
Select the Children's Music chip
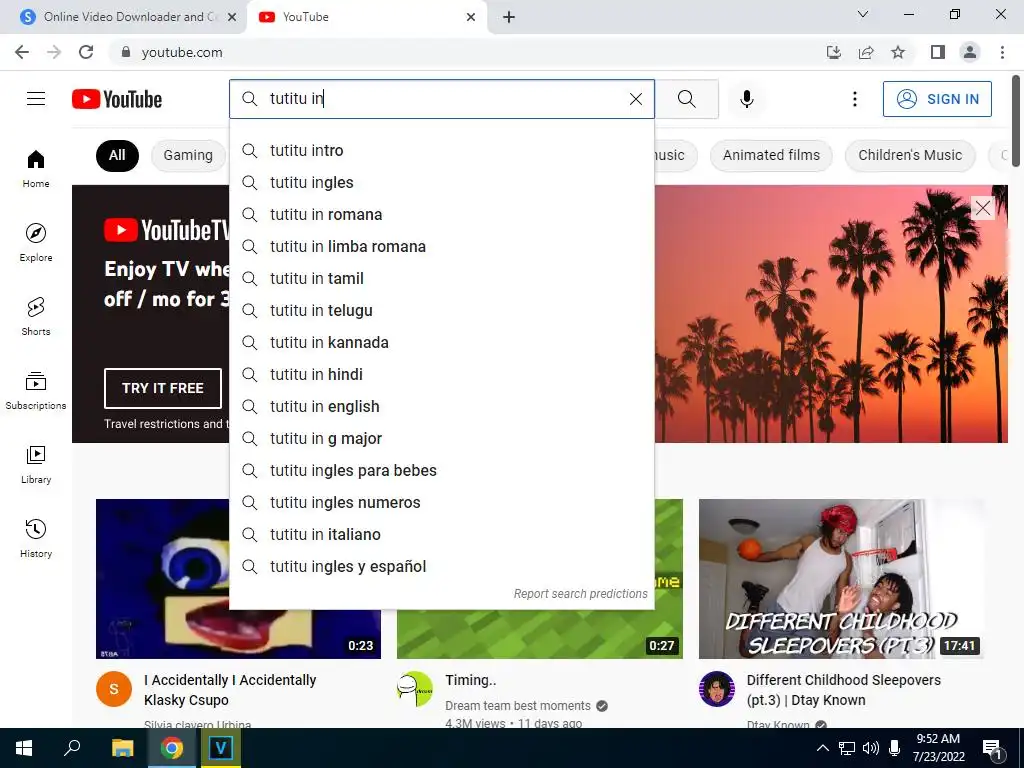point(910,155)
